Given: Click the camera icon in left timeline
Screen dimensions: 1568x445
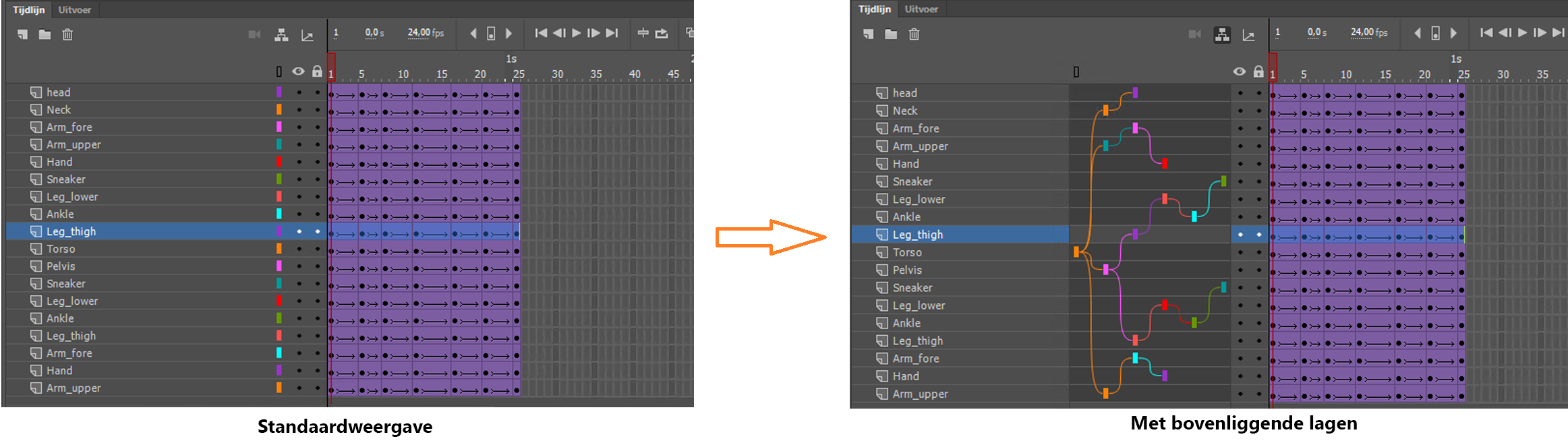Looking at the screenshot, I should [254, 34].
